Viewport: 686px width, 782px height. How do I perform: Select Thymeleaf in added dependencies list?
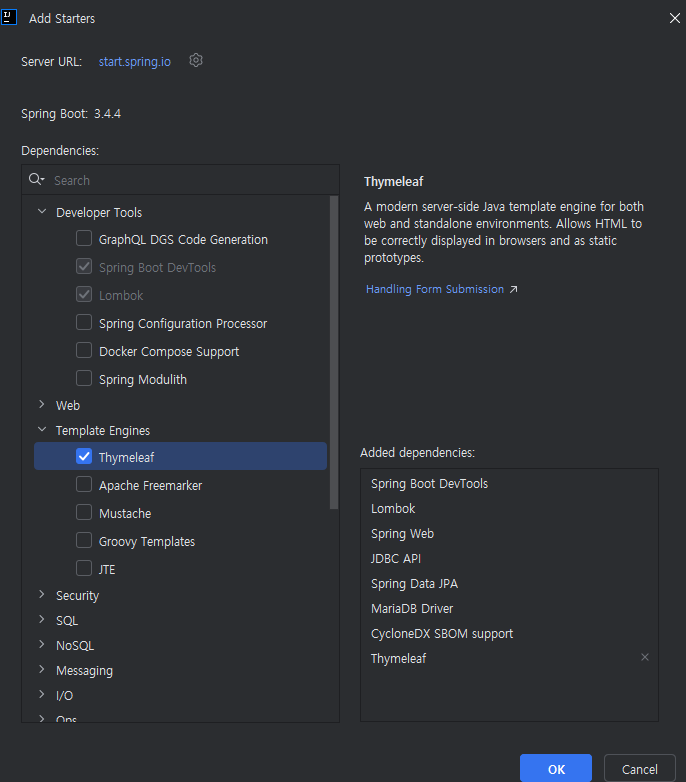tap(398, 658)
